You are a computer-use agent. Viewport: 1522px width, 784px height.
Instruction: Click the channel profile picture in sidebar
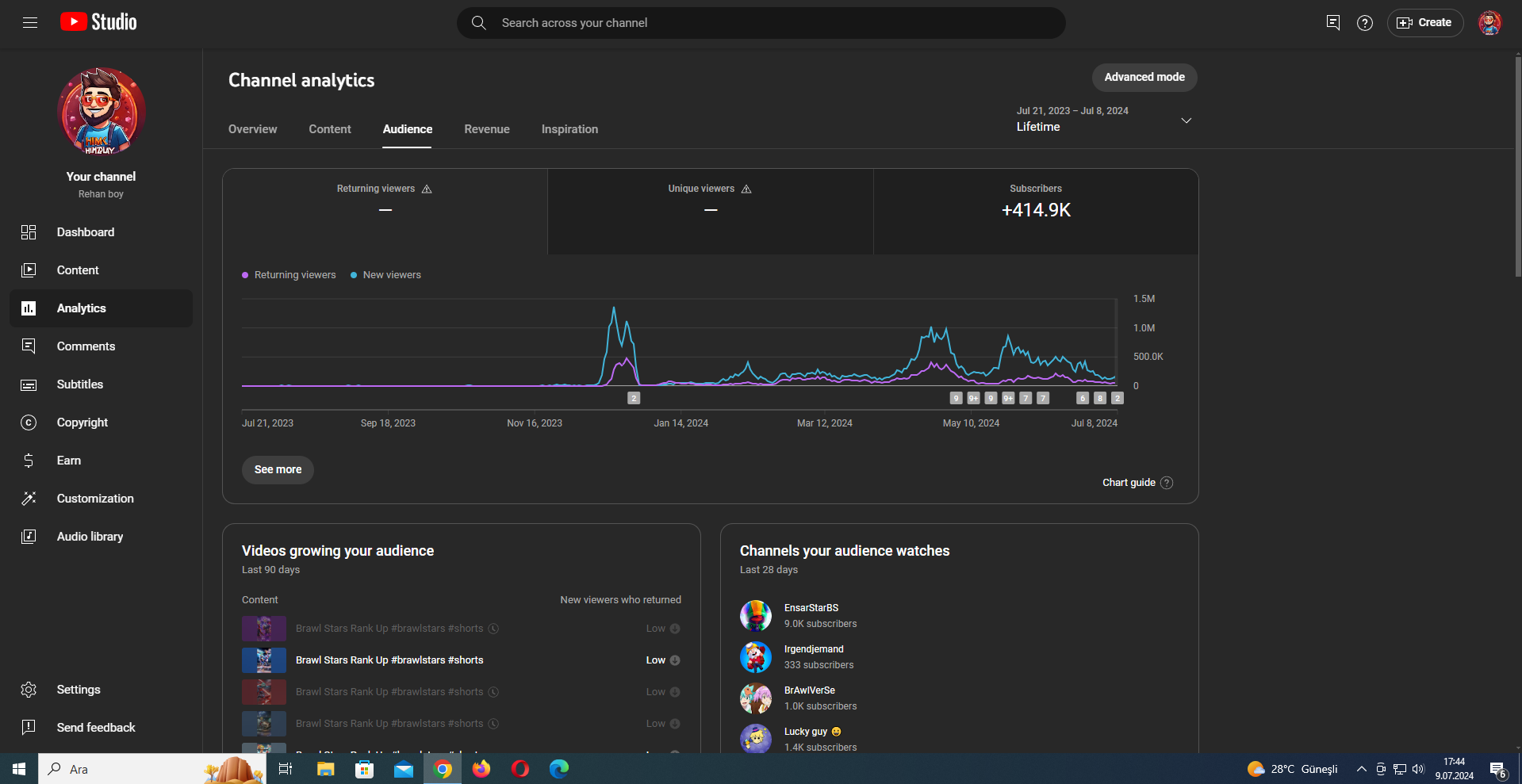[x=101, y=111]
